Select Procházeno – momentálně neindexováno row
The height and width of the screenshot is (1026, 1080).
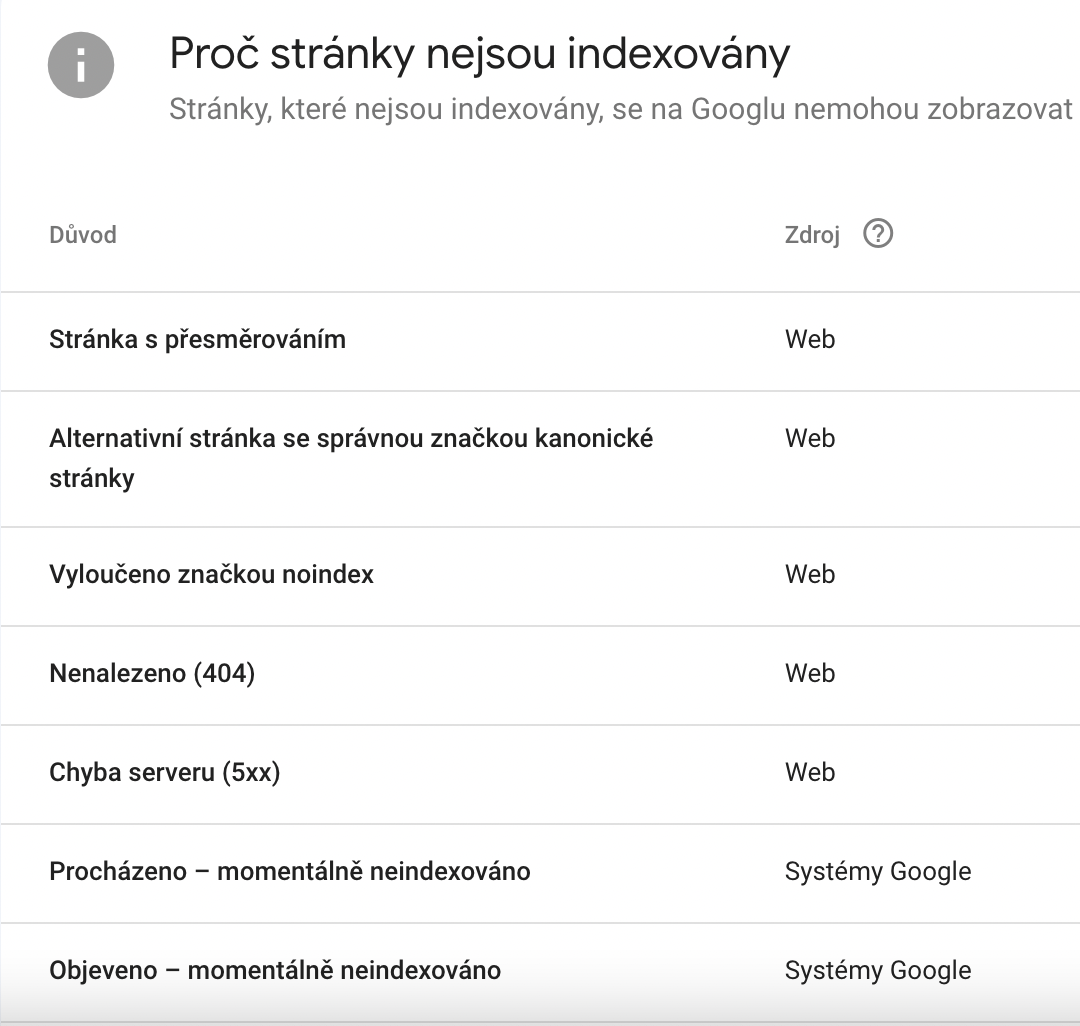(540, 873)
